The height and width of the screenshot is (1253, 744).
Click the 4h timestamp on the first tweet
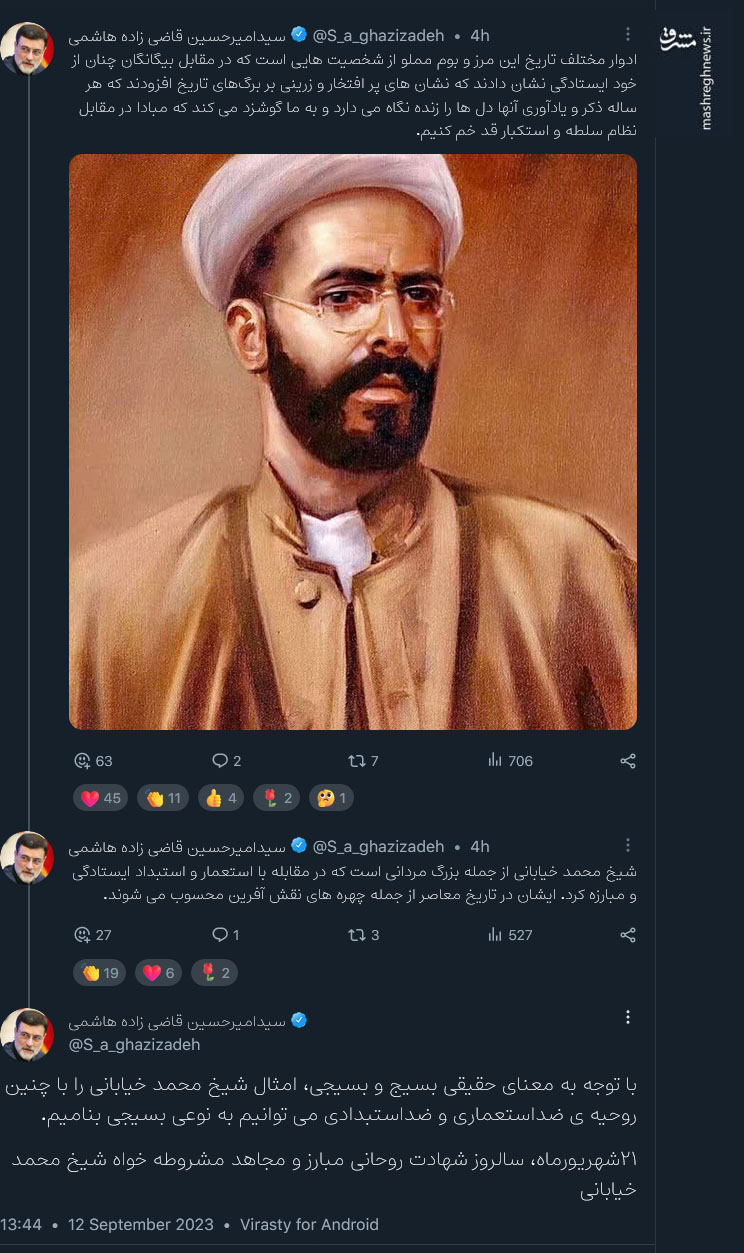coord(482,34)
